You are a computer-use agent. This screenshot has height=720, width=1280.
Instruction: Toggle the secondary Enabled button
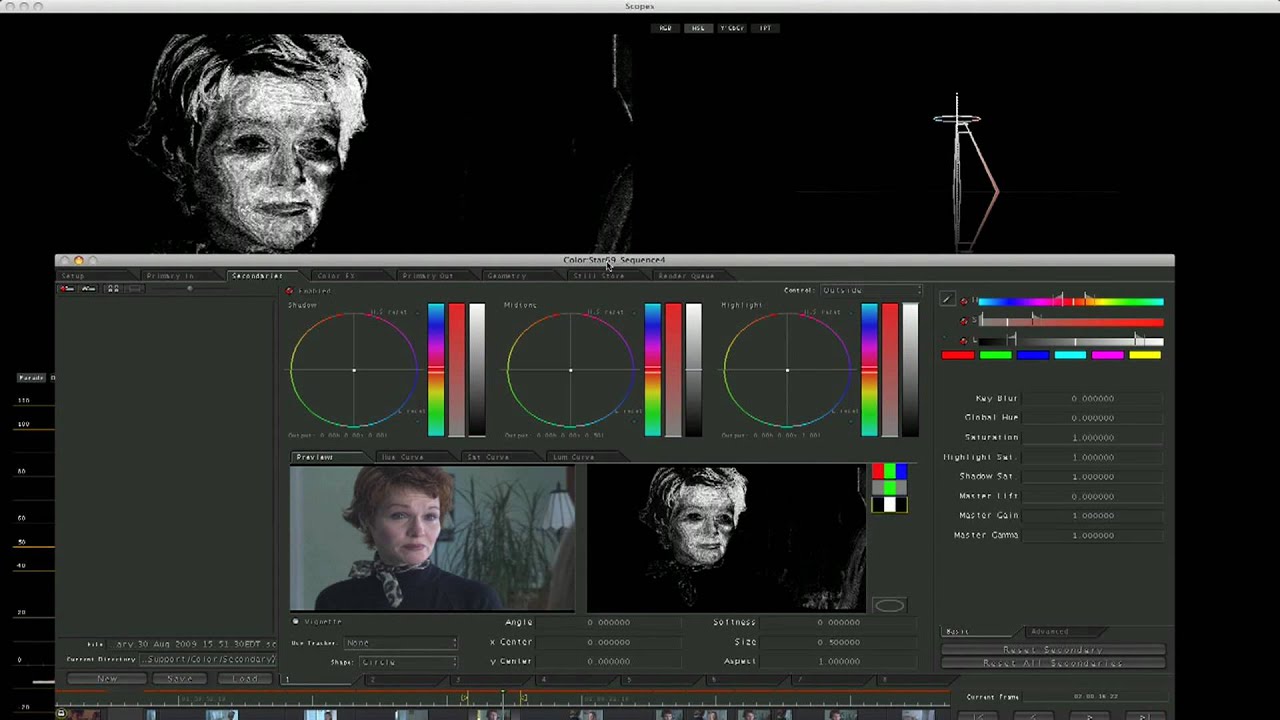tap(290, 291)
